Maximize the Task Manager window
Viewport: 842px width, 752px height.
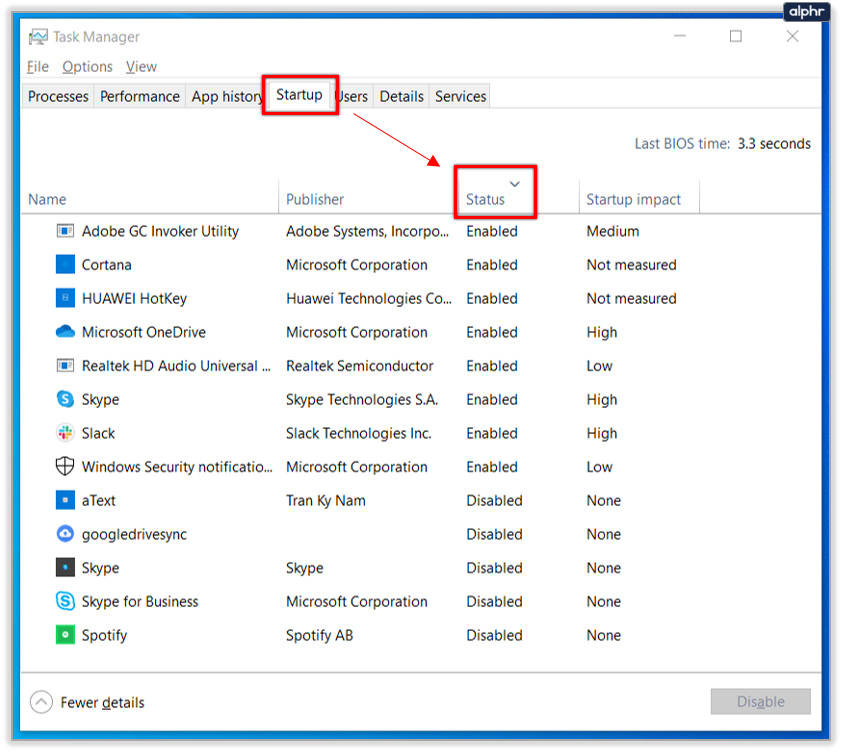[x=736, y=36]
